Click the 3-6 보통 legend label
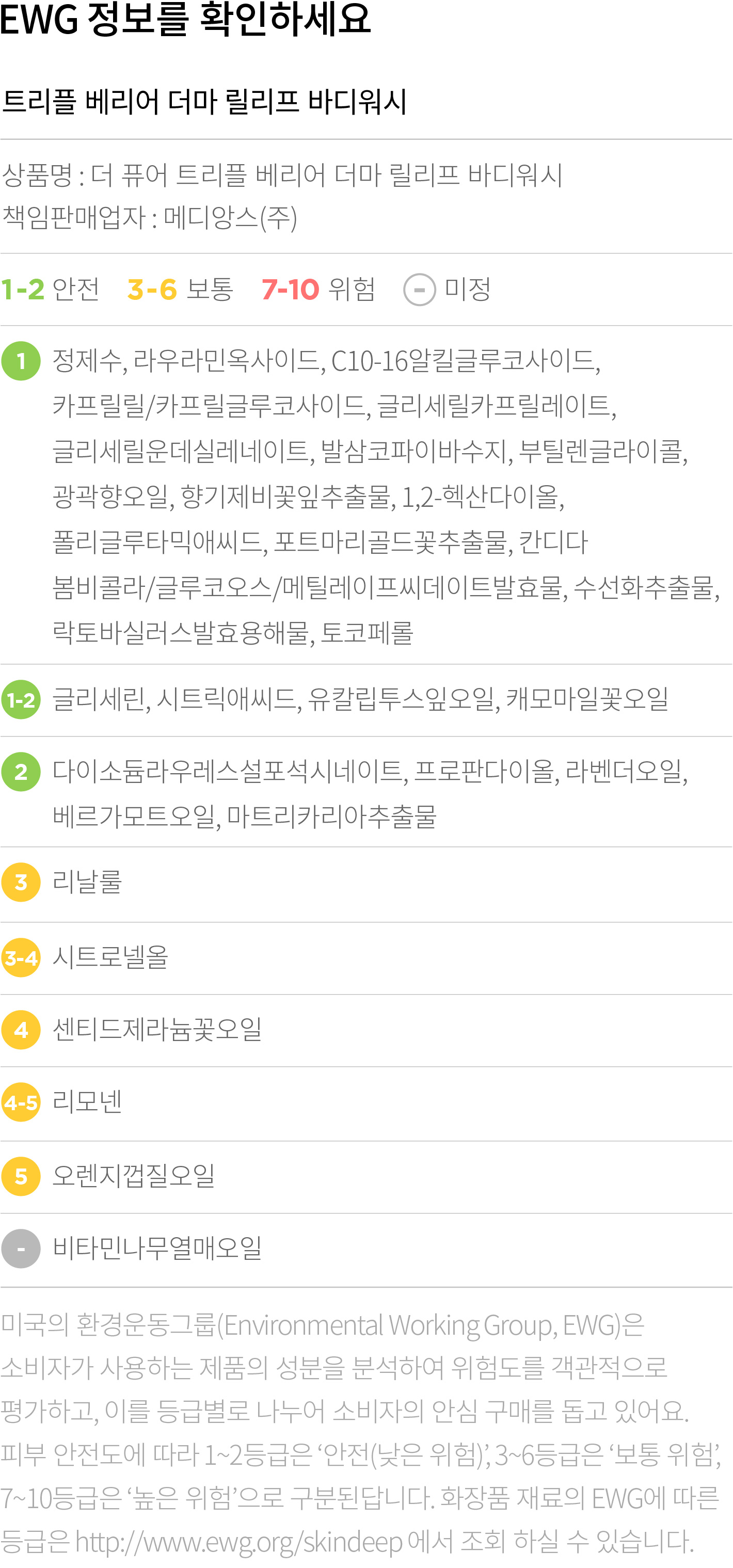 click(180, 289)
